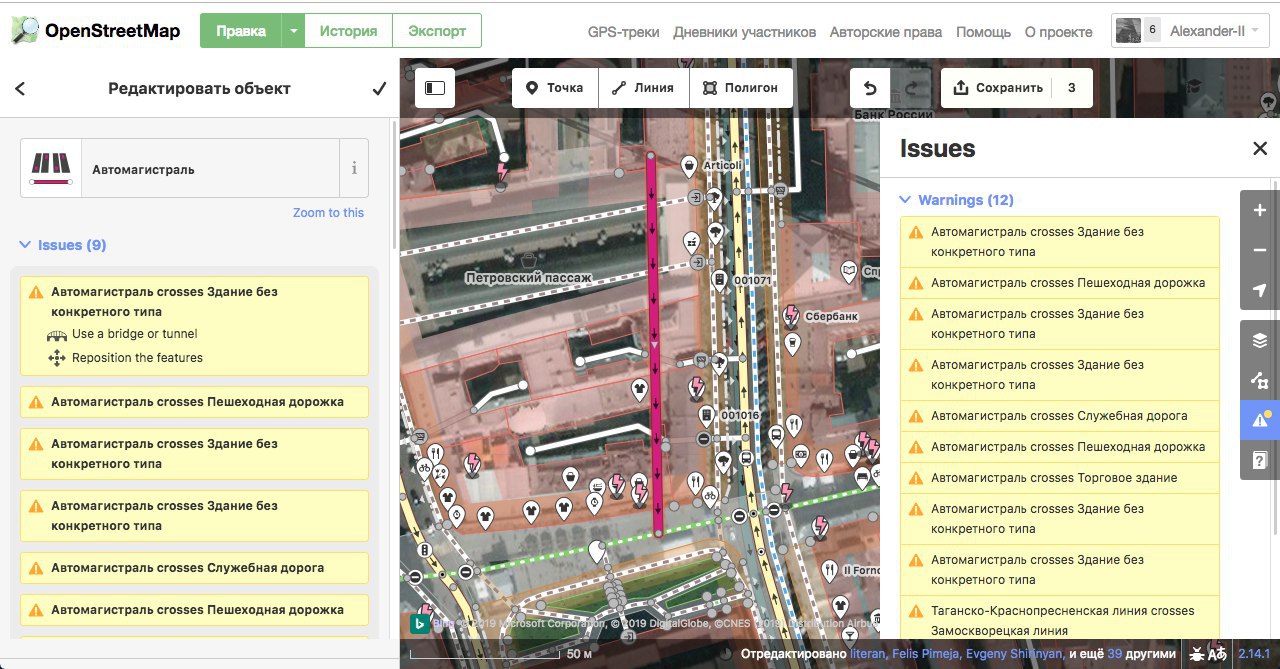Toggle the sidebar panel icon
1280x669 pixels.
tap(435, 88)
